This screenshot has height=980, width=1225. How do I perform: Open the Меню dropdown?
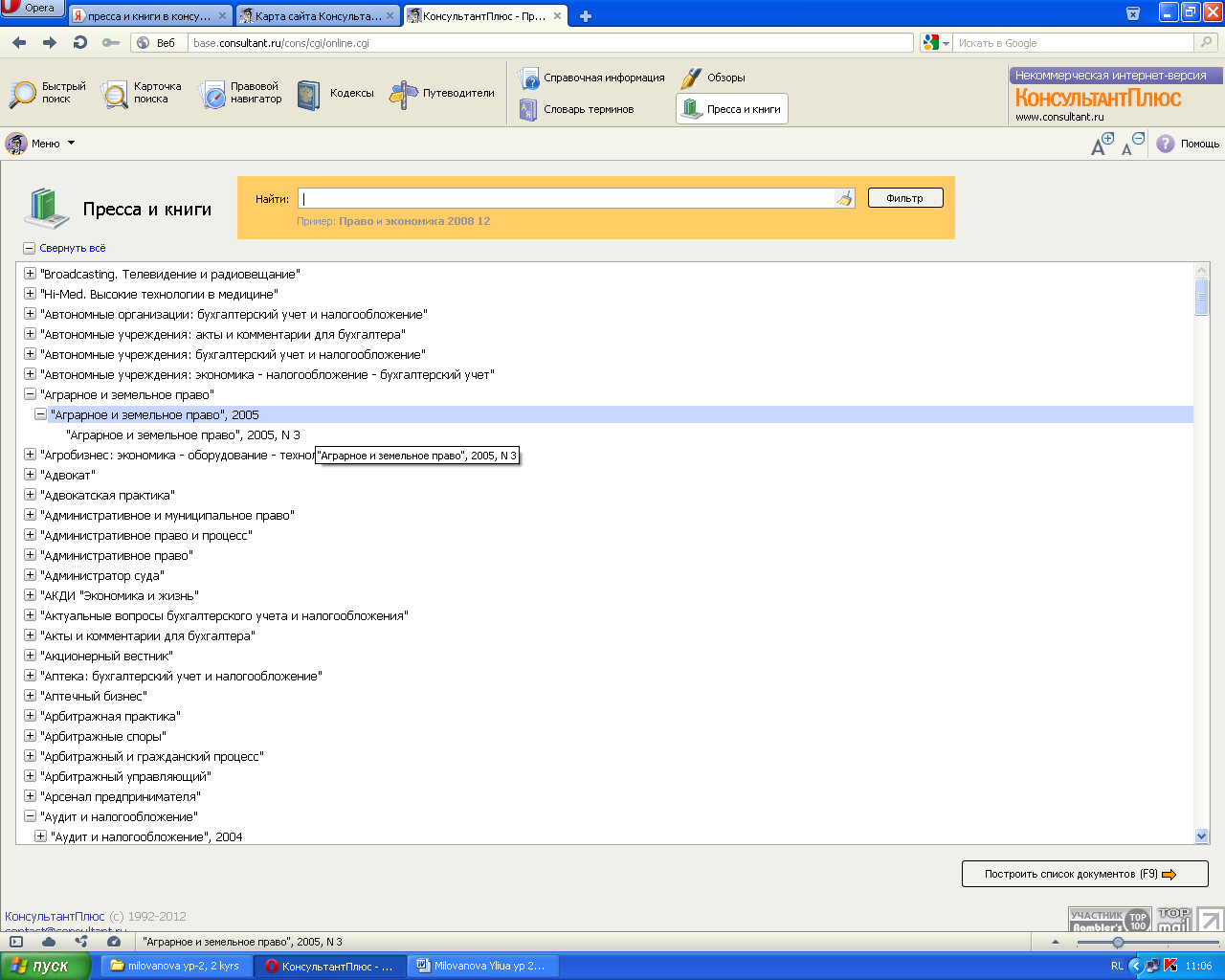point(40,144)
